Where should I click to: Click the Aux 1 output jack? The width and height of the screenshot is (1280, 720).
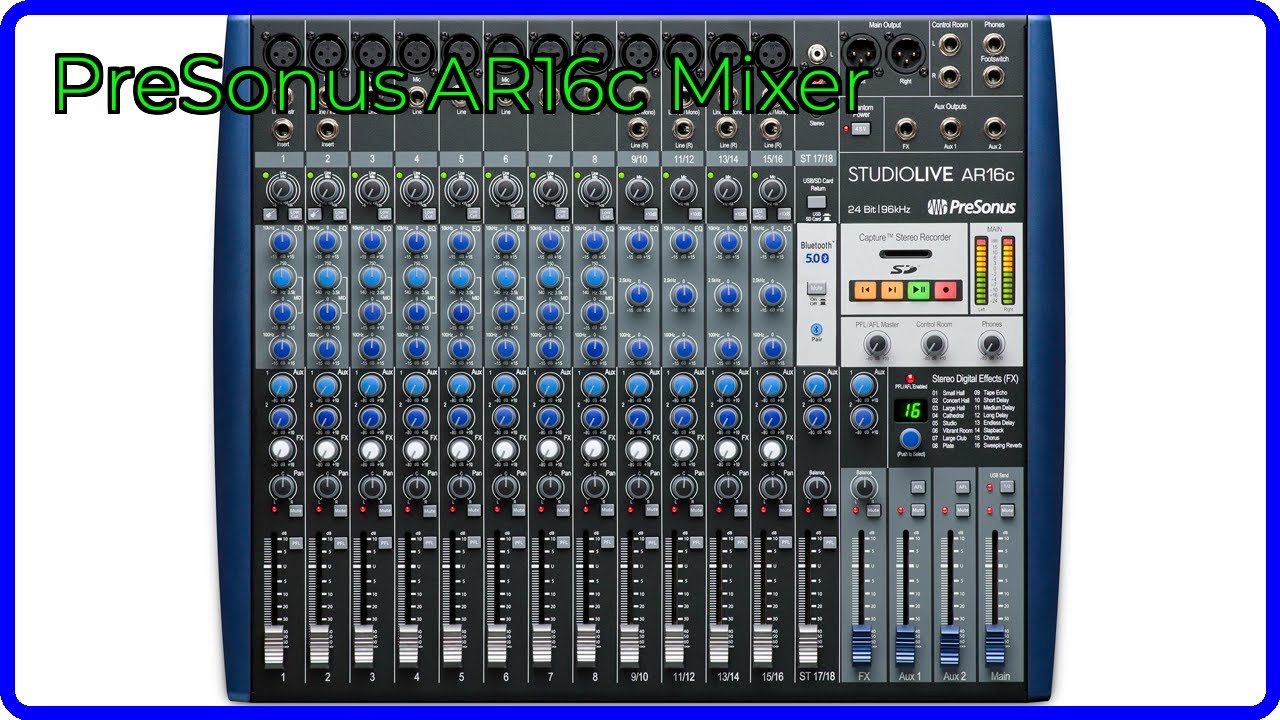coord(950,128)
